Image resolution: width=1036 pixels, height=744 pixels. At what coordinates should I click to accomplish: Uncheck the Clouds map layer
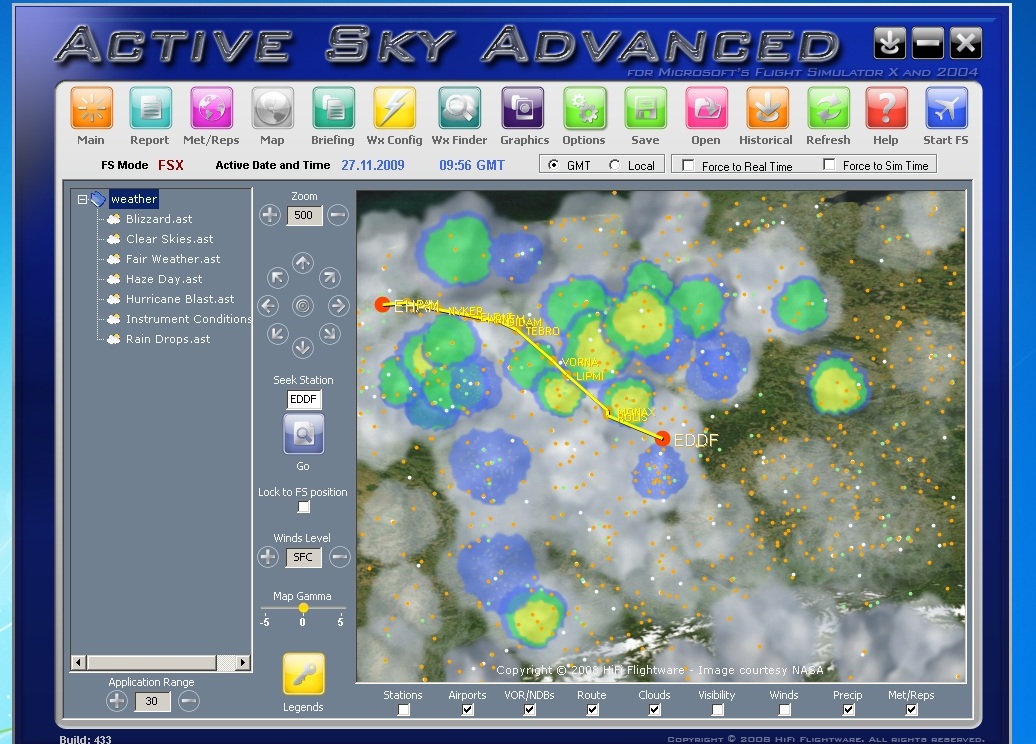coord(654,710)
